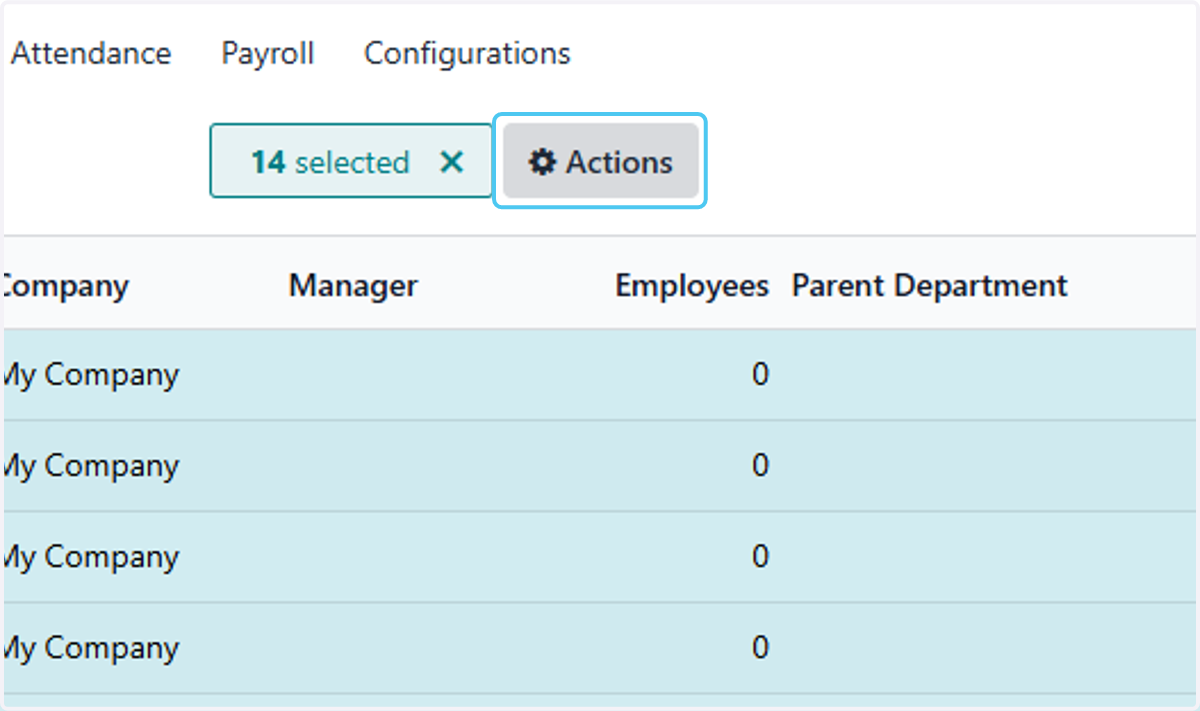Sort by the Manager column header
The width and height of the screenshot is (1200, 711).
click(353, 286)
